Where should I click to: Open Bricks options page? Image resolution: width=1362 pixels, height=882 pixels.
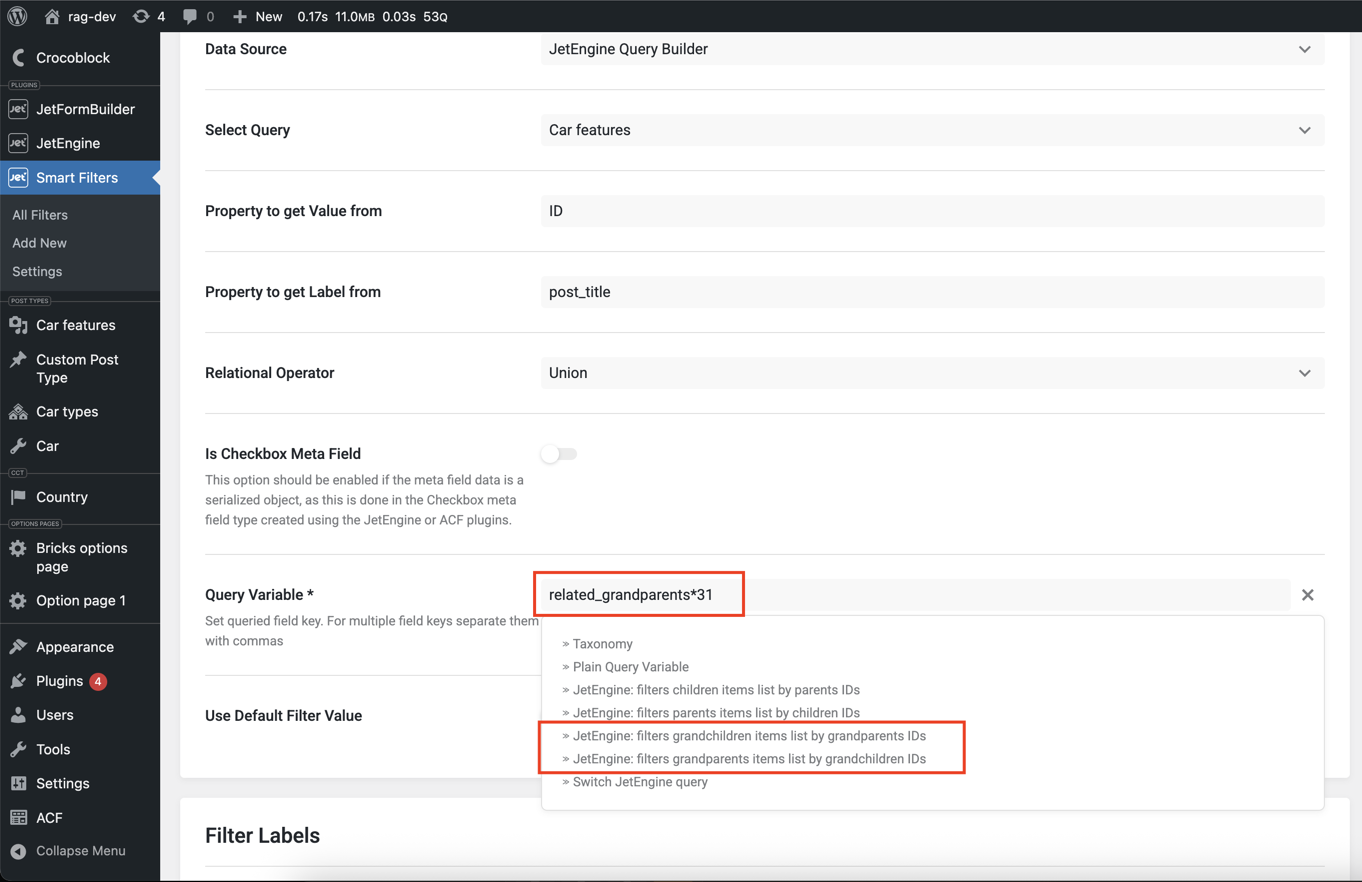coord(80,557)
